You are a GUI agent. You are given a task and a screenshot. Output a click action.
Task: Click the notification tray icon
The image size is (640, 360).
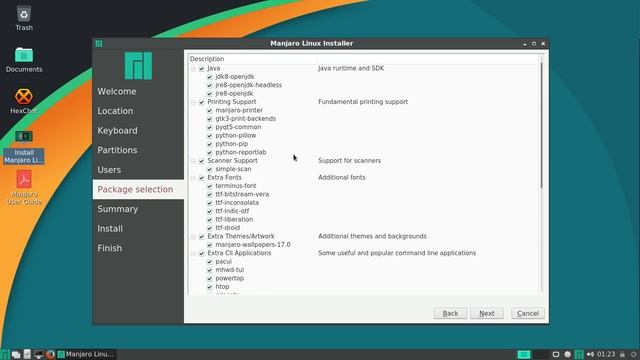(x=556, y=354)
